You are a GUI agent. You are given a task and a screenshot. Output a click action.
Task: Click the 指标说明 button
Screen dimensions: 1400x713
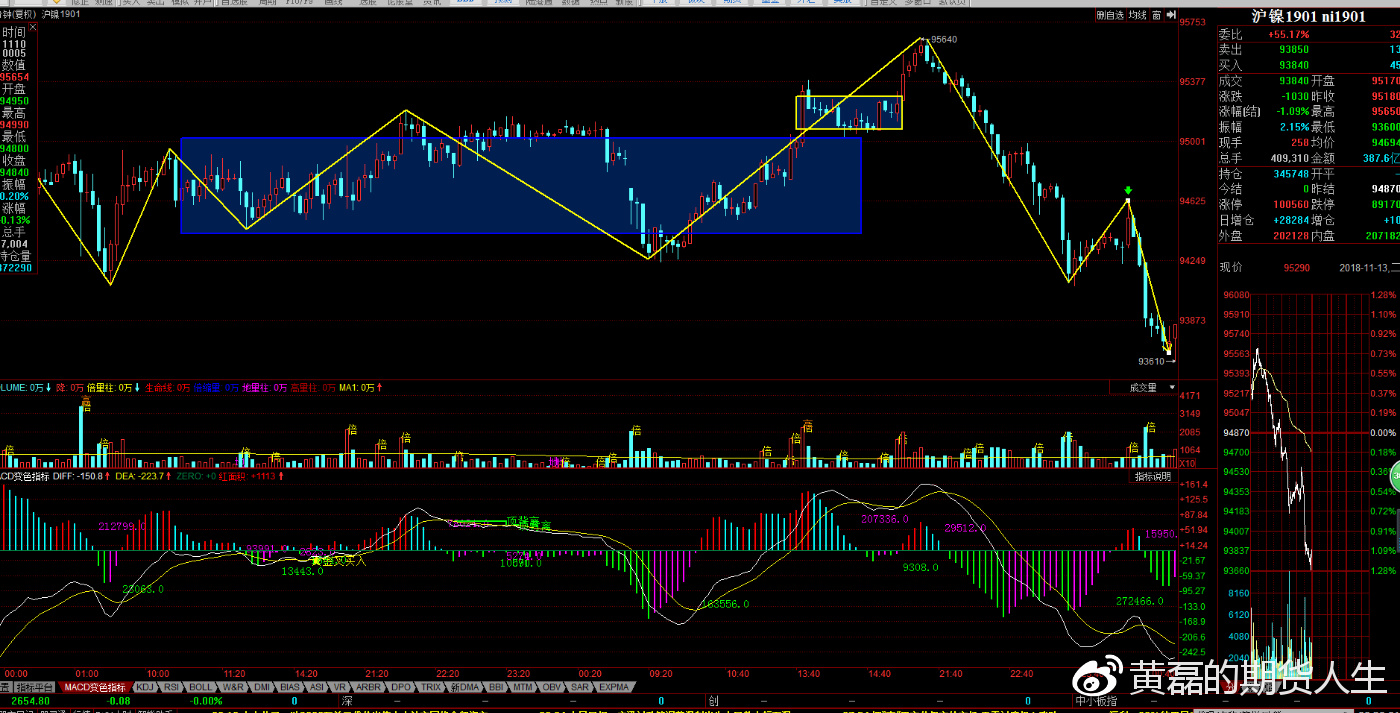1153,477
